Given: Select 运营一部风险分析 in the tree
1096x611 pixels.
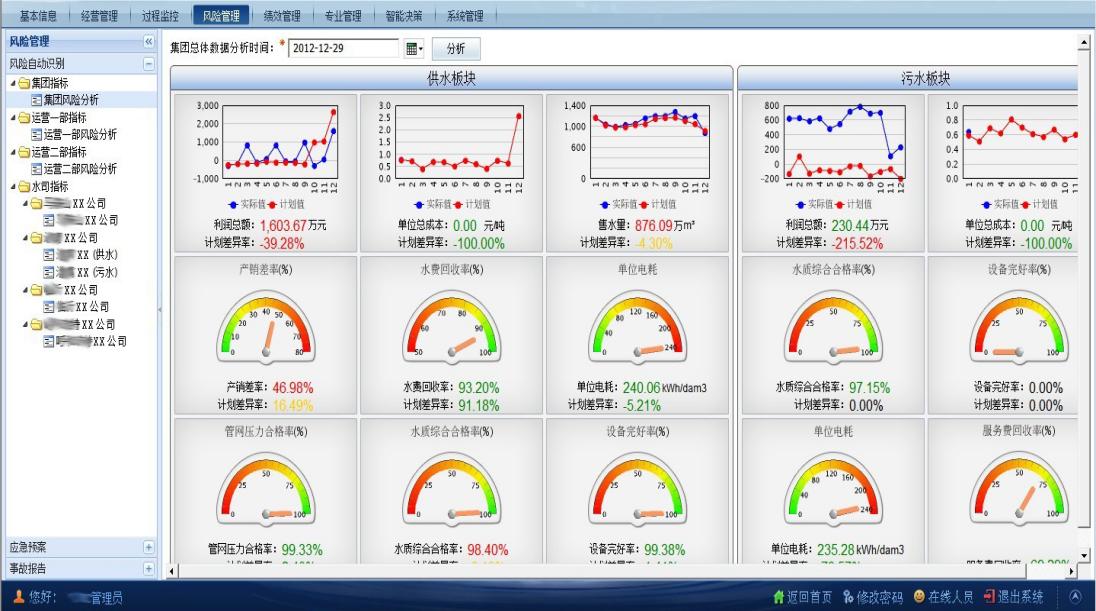Looking at the screenshot, I should [79, 134].
